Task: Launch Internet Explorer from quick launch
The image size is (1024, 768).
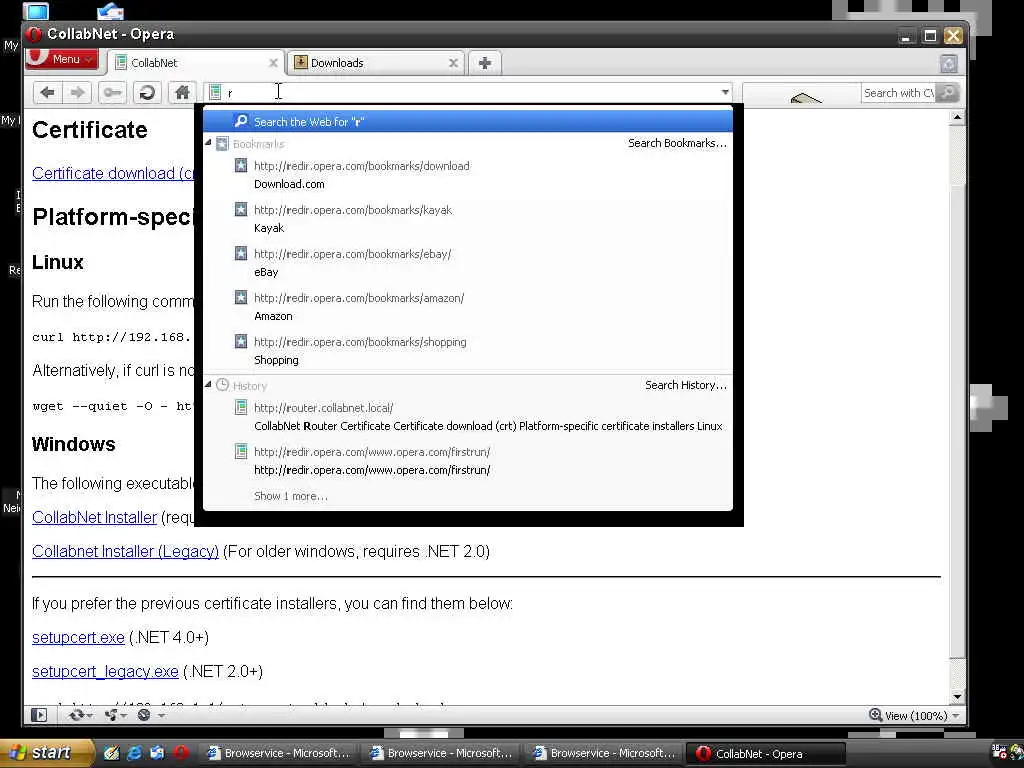Action: click(x=135, y=753)
